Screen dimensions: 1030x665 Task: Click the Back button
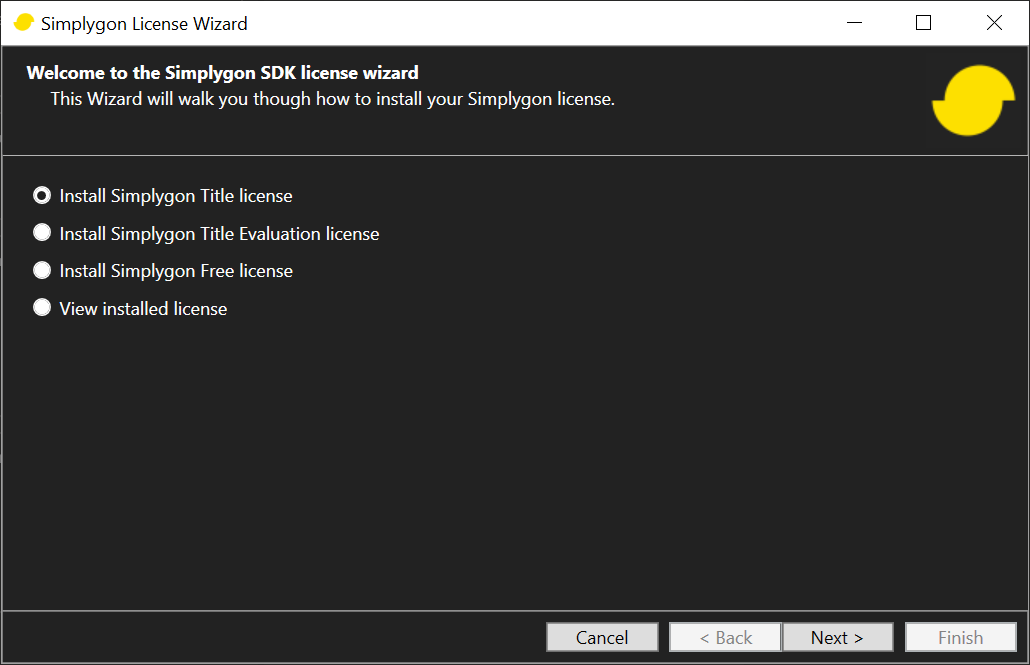[x=724, y=637]
